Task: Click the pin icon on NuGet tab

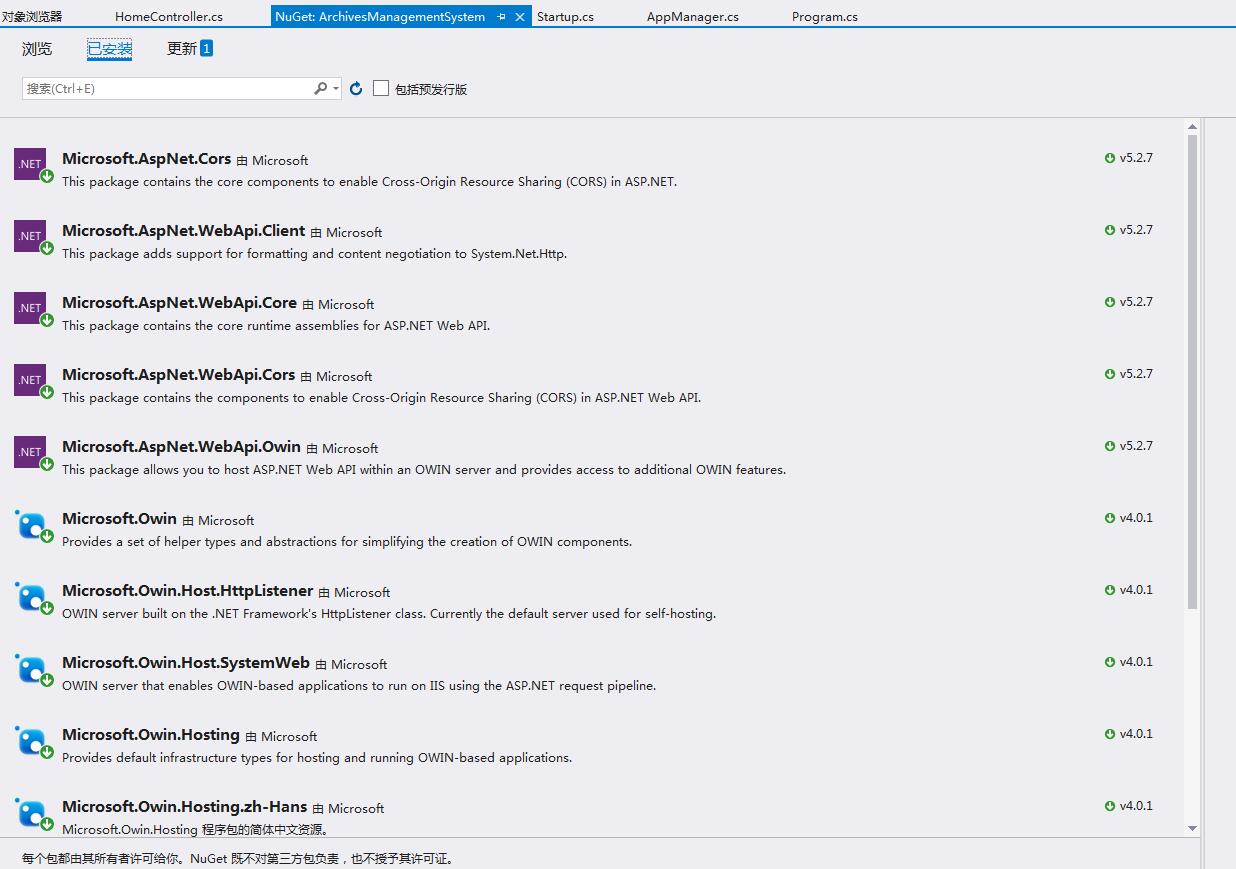Action: pos(501,17)
